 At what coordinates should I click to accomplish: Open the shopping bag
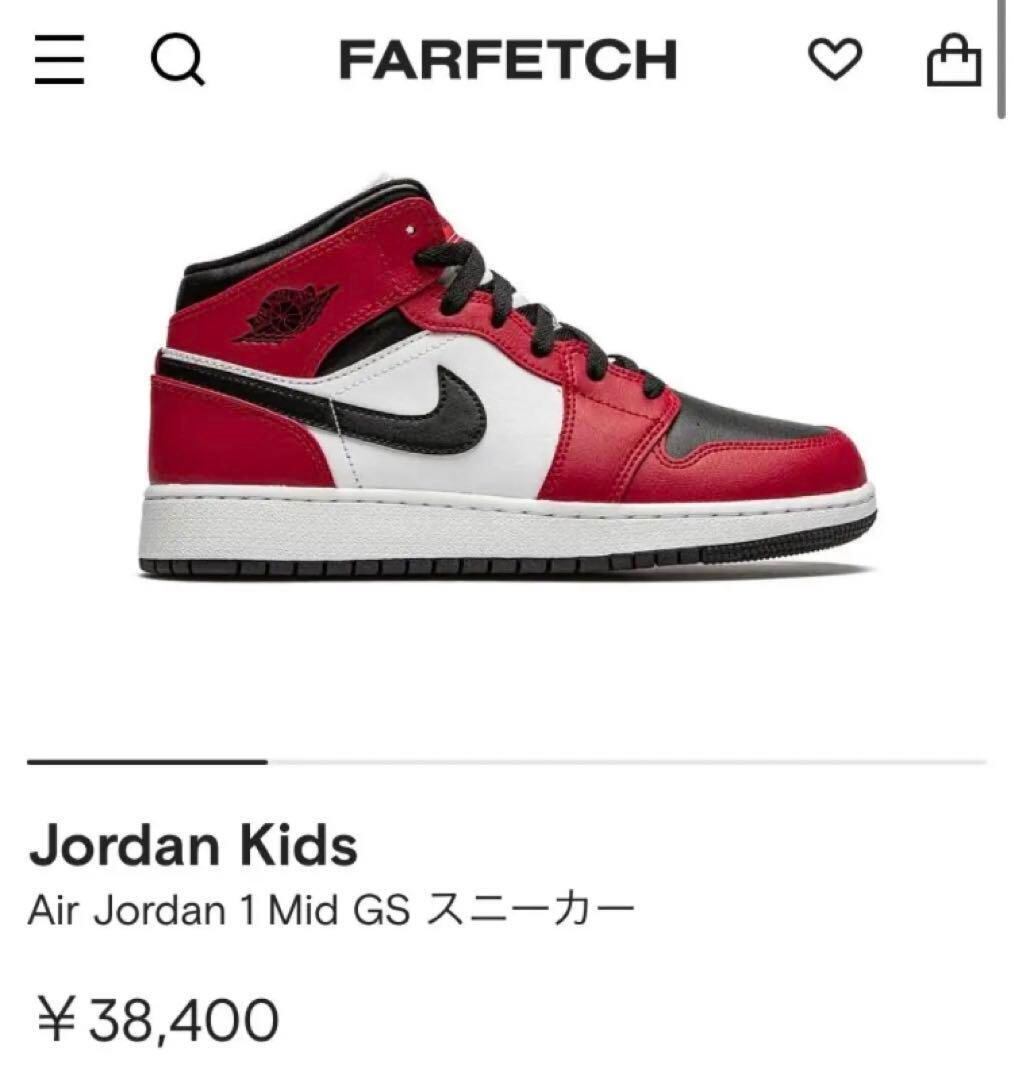(x=954, y=61)
